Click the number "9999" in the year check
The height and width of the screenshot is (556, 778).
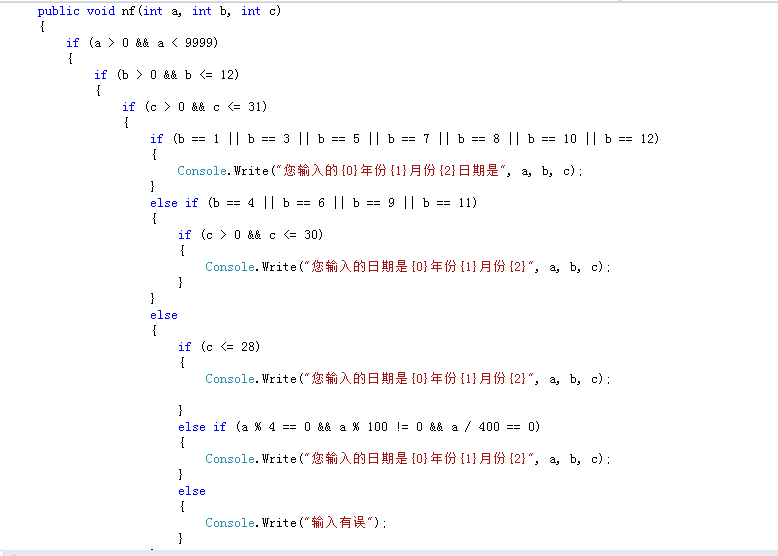[199, 43]
